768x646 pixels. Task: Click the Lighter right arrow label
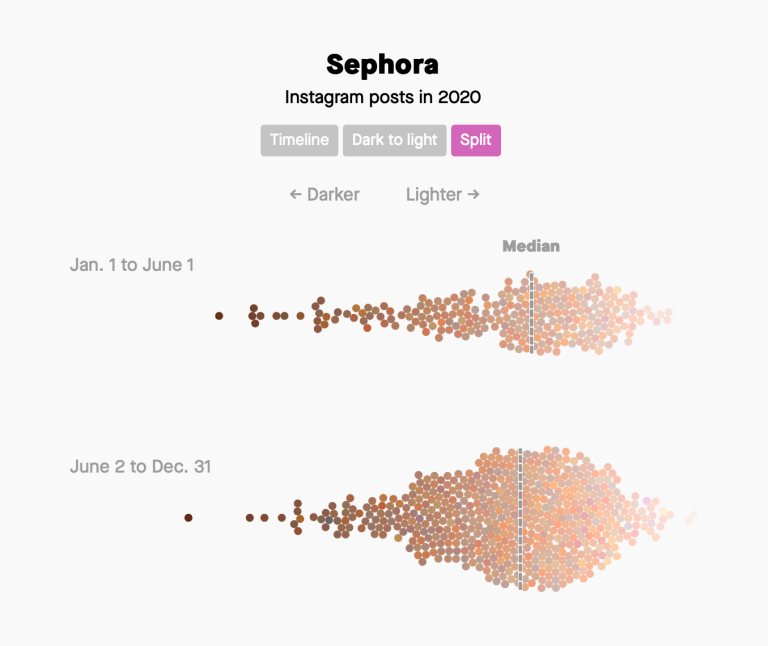click(x=442, y=194)
